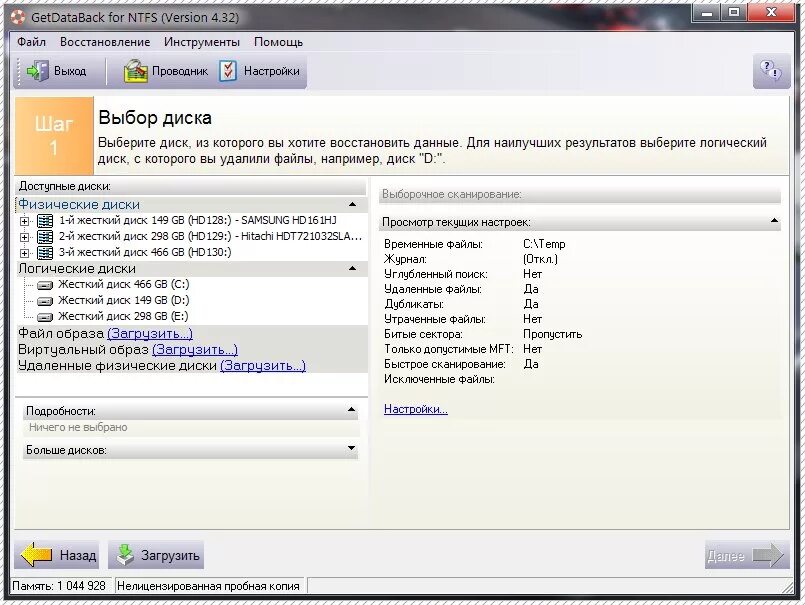
Task: Click the Шаг 1 orange step box
Action: pyautogui.click(x=54, y=136)
